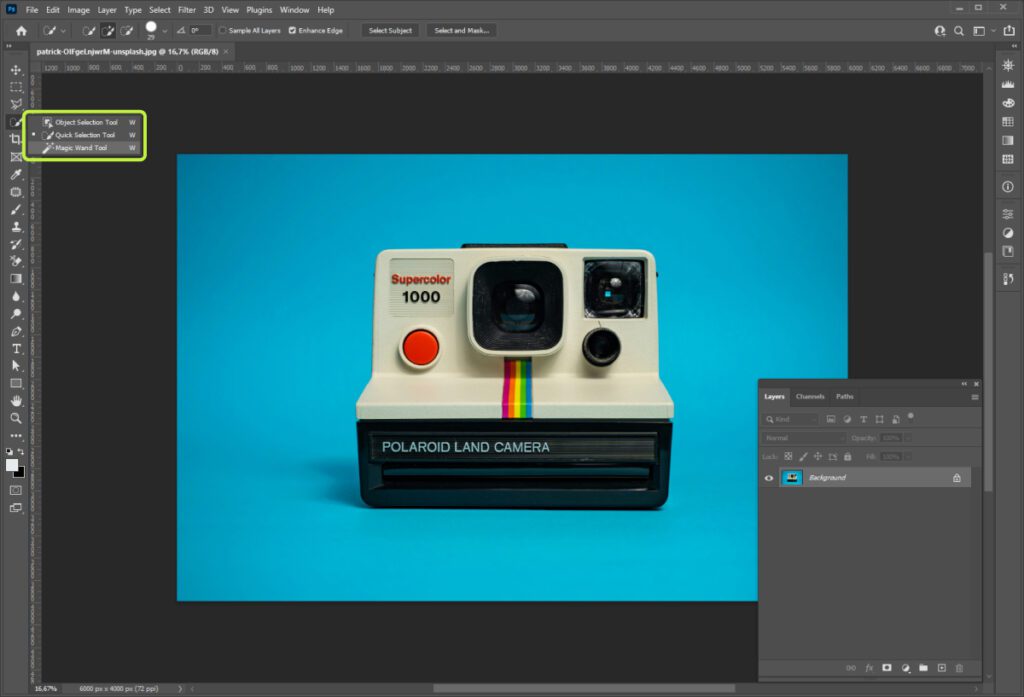Select the Rectangle shape tool

tap(16, 383)
